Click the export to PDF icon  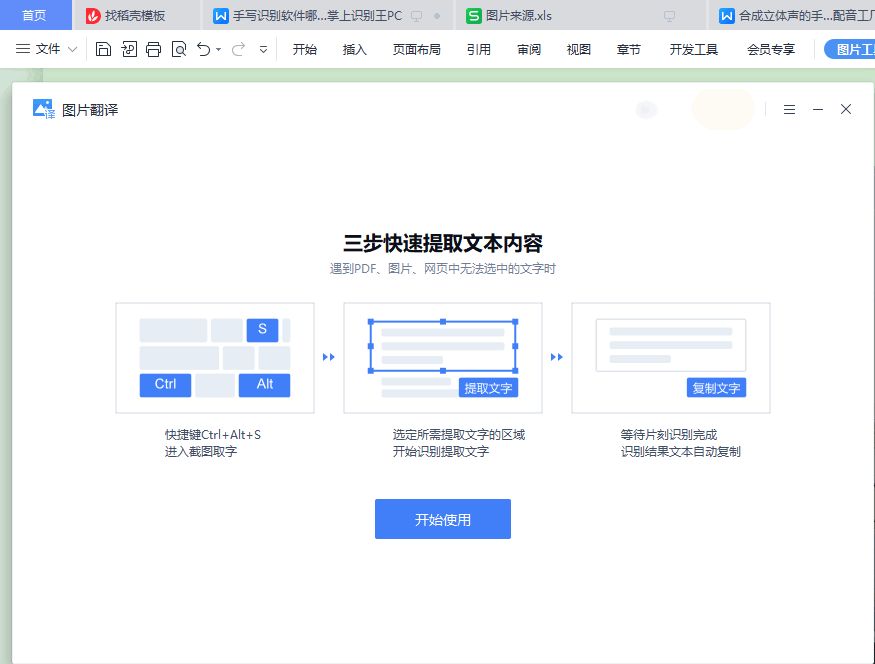coord(129,49)
